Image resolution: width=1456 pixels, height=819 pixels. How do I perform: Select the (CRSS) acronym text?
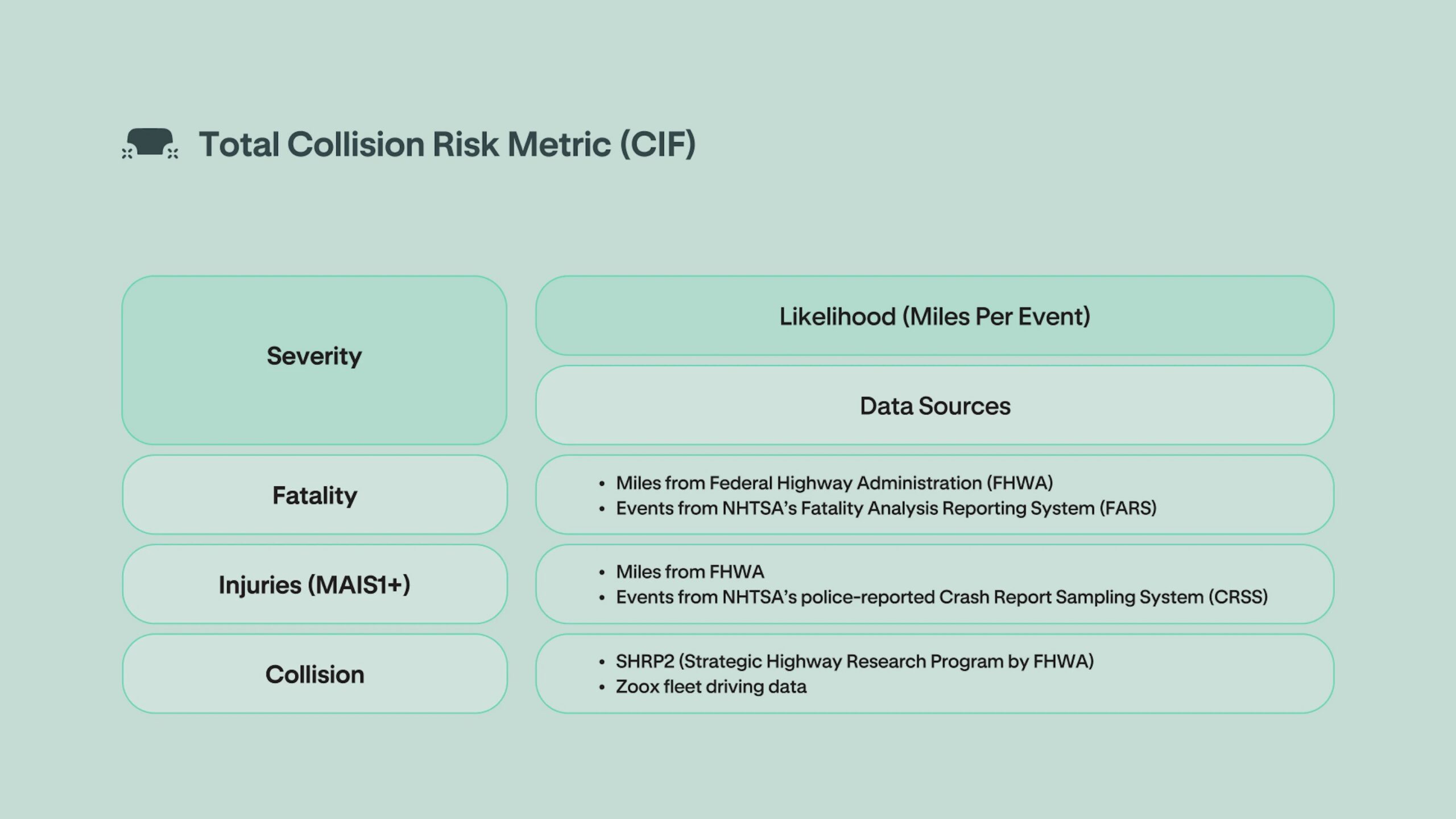tap(1238, 597)
